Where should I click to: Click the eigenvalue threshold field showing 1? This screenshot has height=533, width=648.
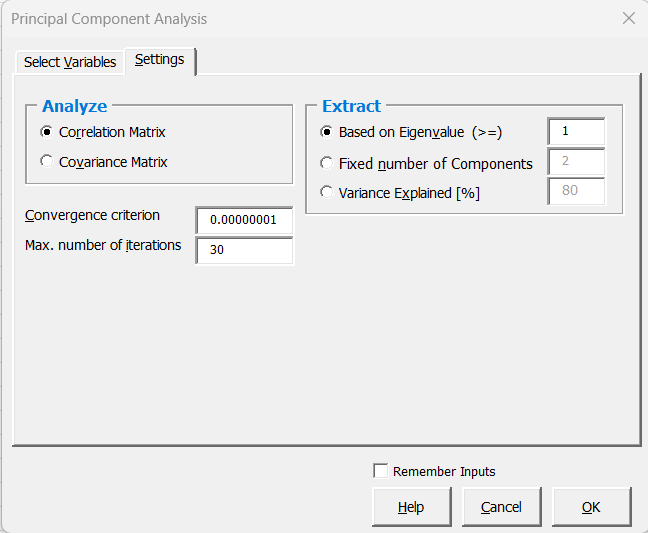pos(576,131)
